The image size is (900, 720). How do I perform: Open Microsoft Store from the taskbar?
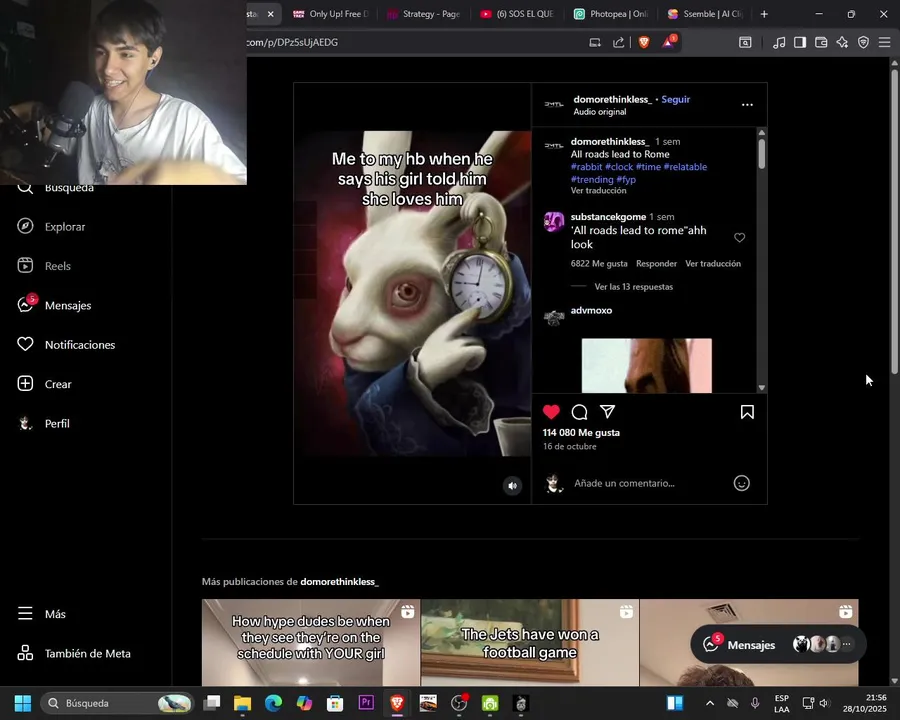(335, 703)
